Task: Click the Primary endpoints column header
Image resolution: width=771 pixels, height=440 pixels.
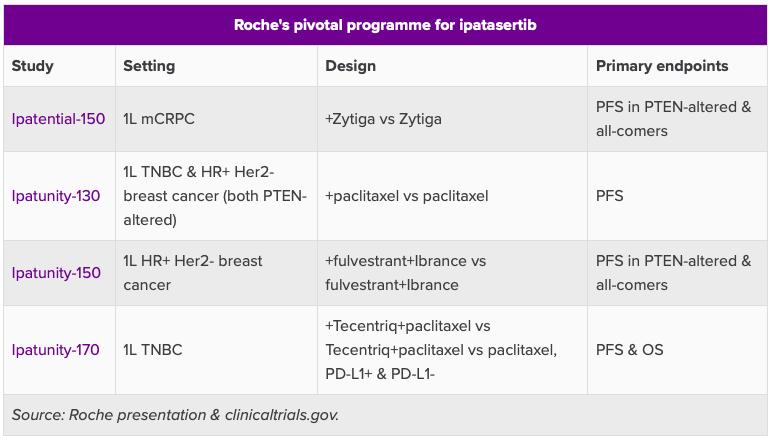Action: pyautogui.click(x=662, y=66)
